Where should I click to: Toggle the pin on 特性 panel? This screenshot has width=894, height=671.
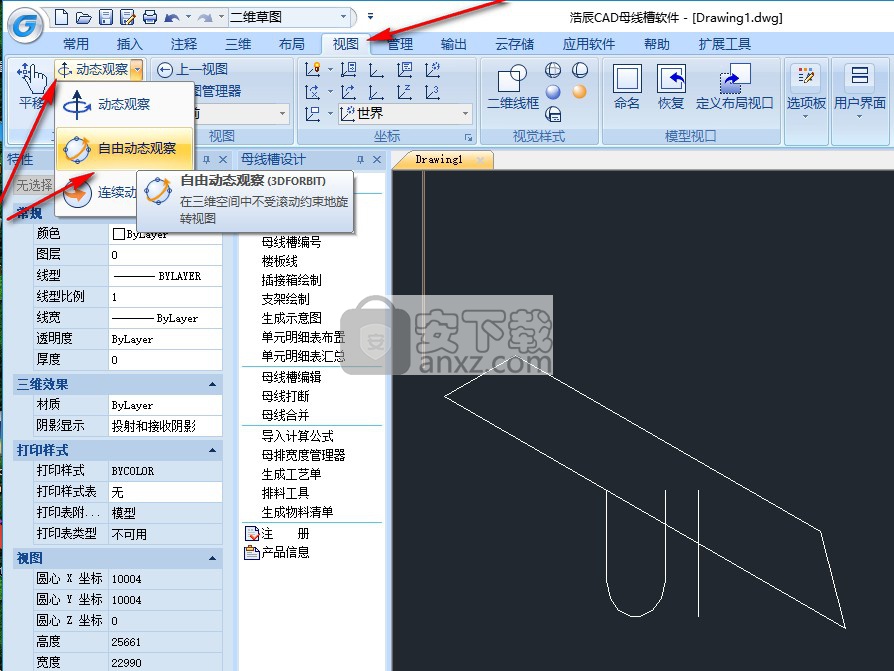point(206,160)
